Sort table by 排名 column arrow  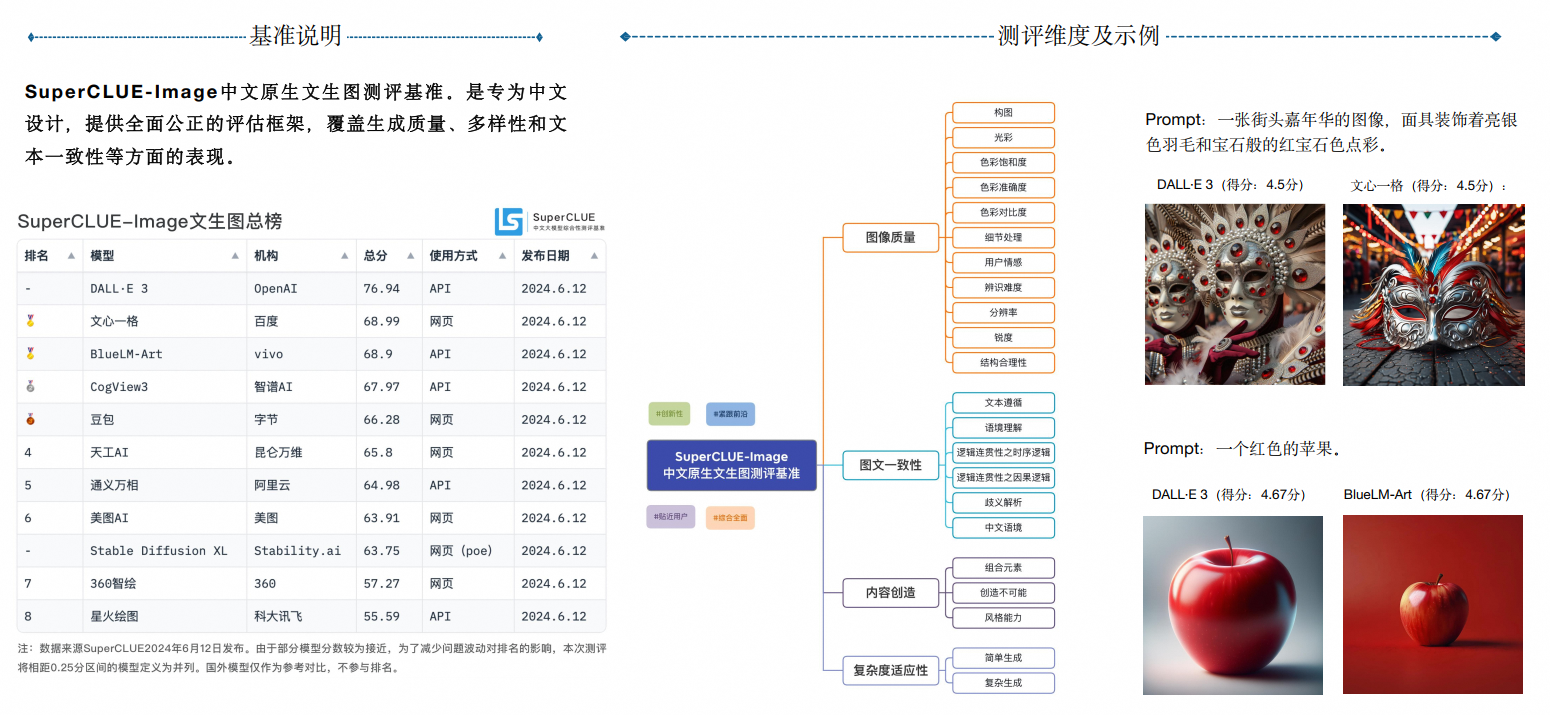(x=71, y=256)
